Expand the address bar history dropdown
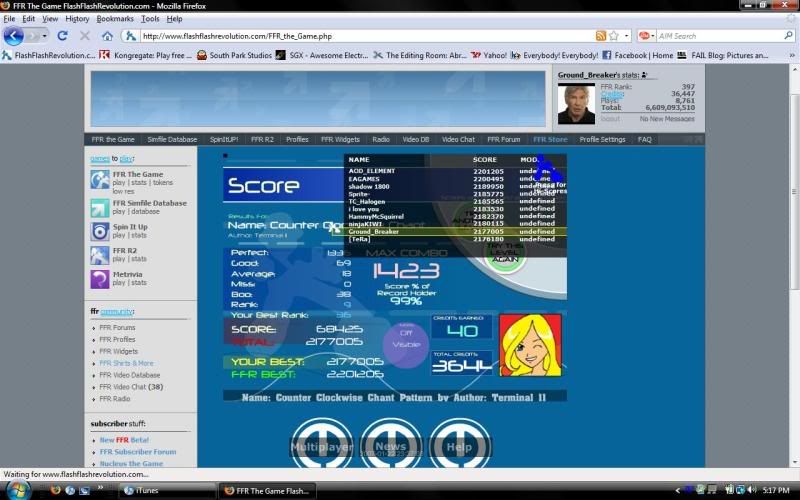The height and width of the screenshot is (500, 800). tap(626, 36)
